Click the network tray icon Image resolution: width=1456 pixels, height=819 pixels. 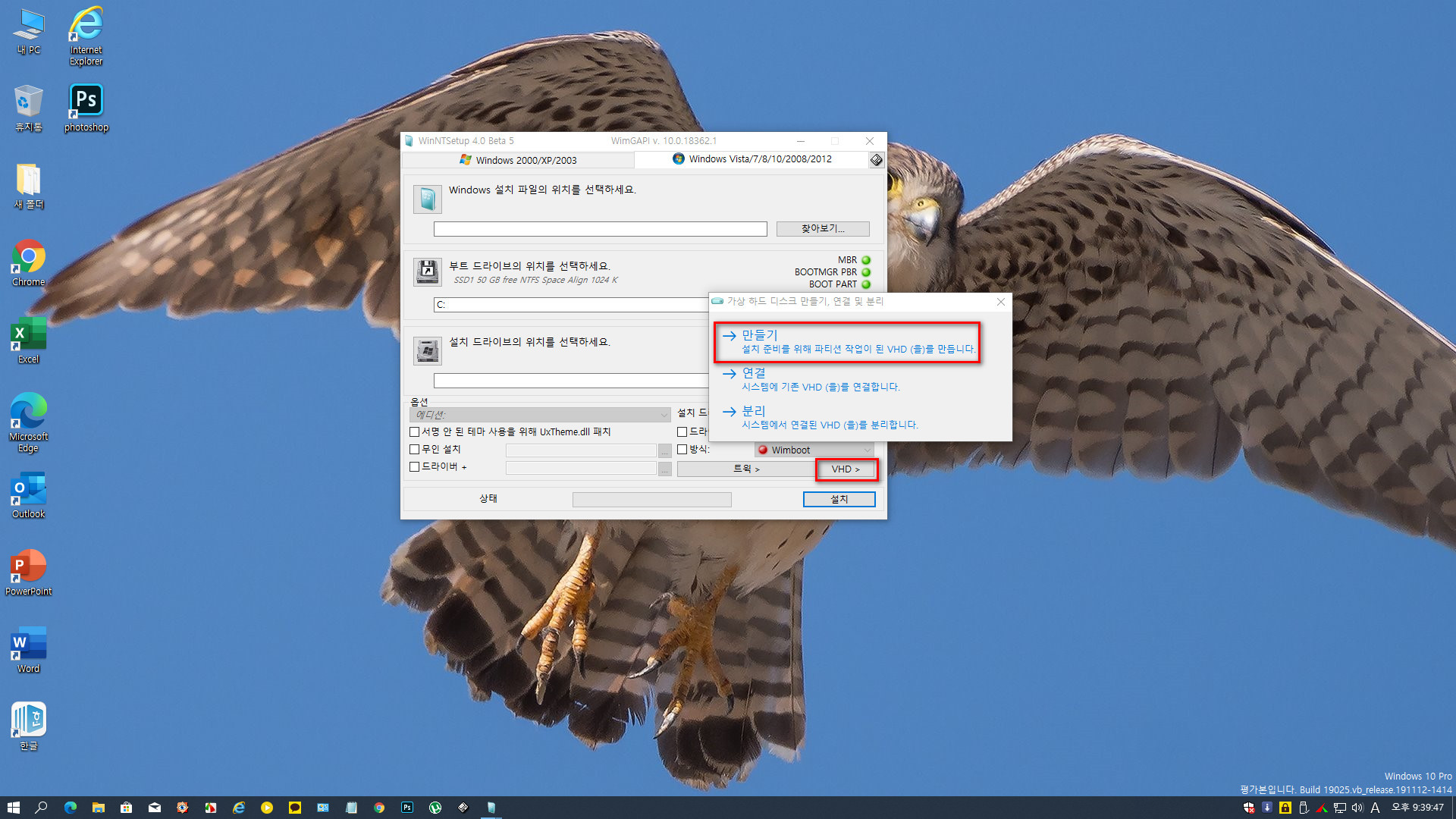tap(1340, 808)
